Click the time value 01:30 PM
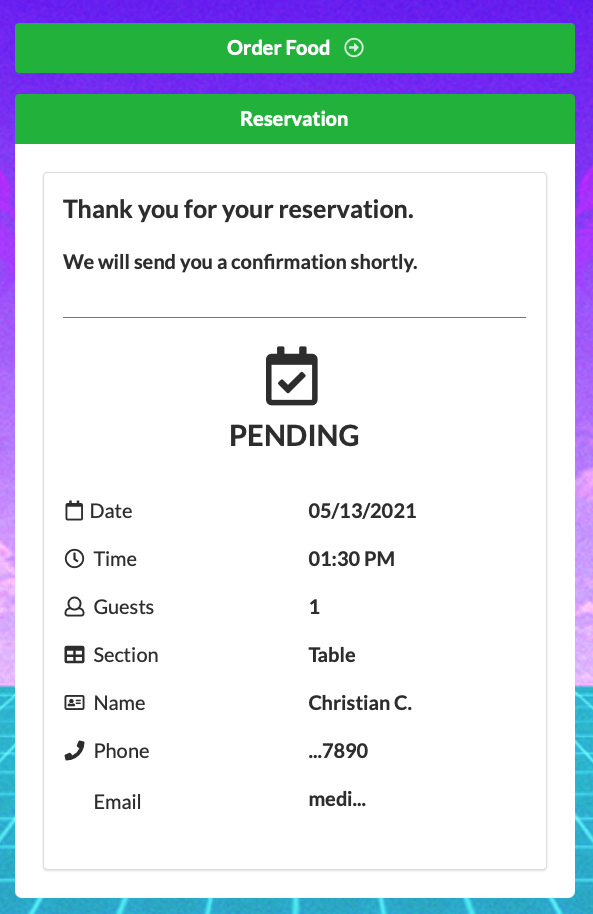 click(x=352, y=558)
